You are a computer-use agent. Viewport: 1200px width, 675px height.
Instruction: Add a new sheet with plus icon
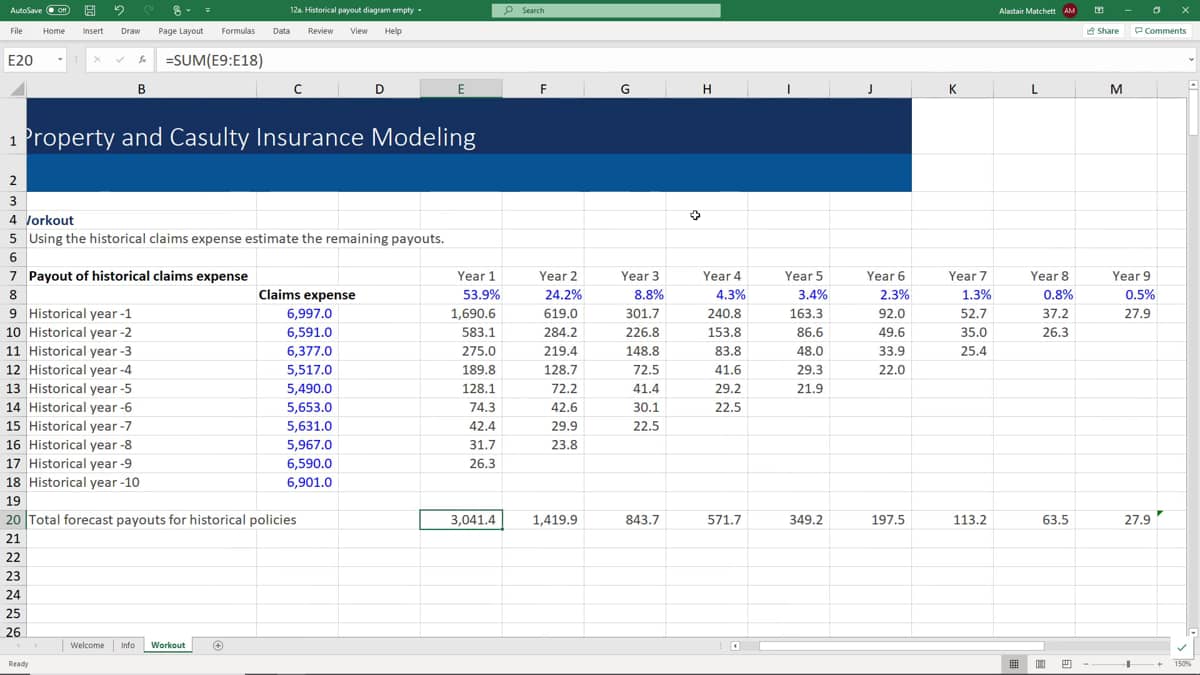[218, 645]
